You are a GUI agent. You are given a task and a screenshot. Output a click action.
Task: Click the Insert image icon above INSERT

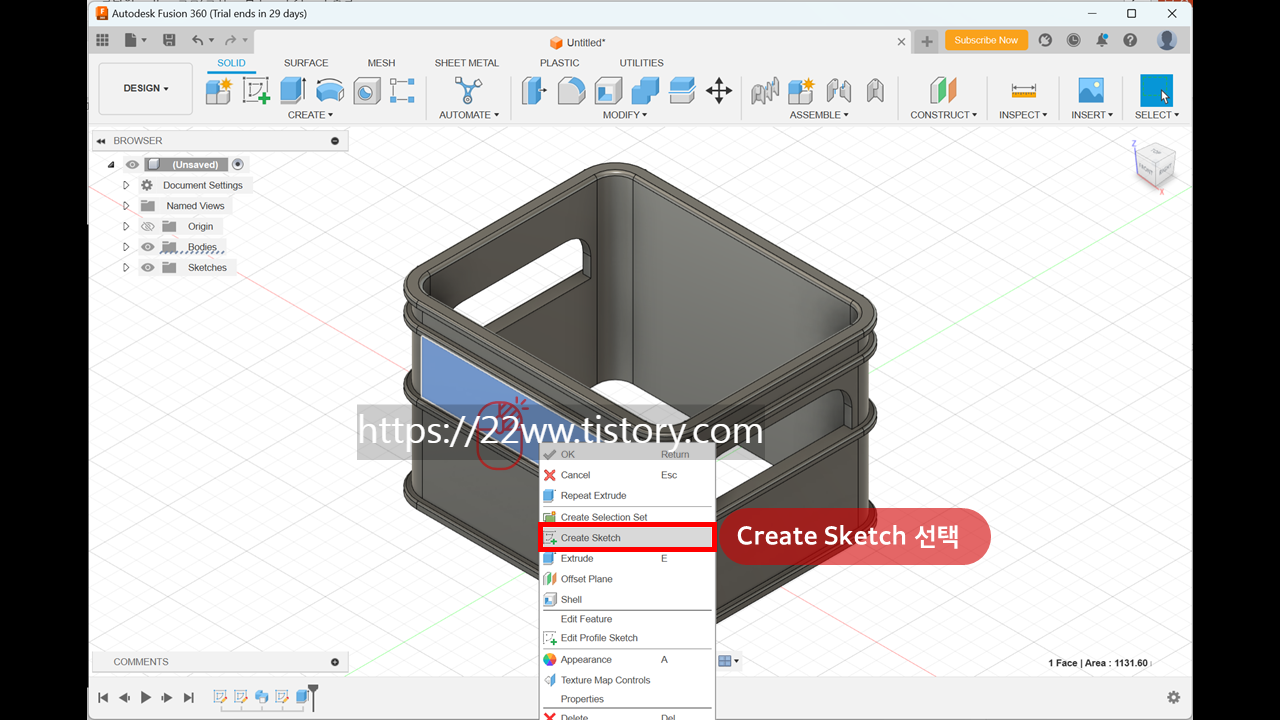pos(1091,91)
